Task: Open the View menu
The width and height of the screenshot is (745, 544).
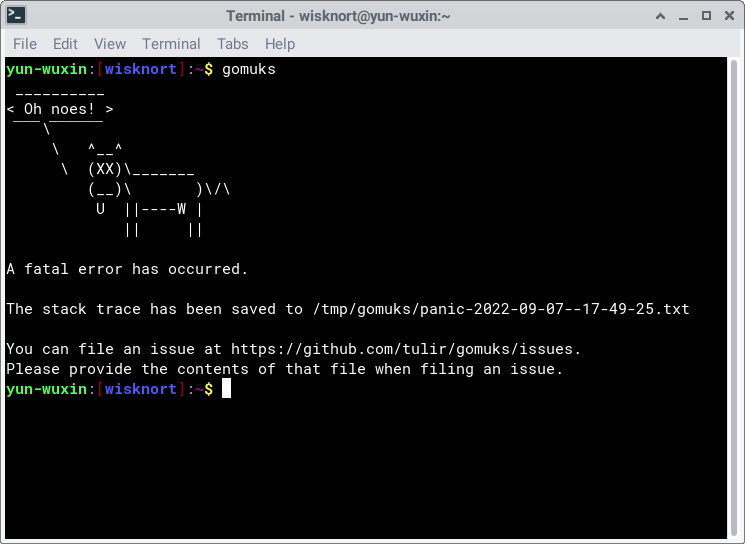Action: [110, 44]
